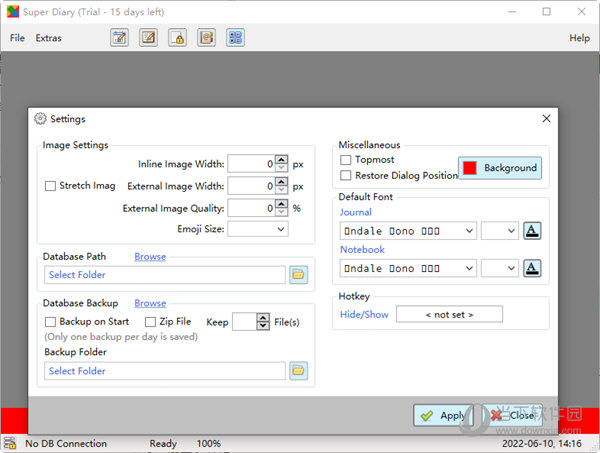Open the Journal editor toolbar icon
This screenshot has height=453, width=600.
click(x=119, y=38)
